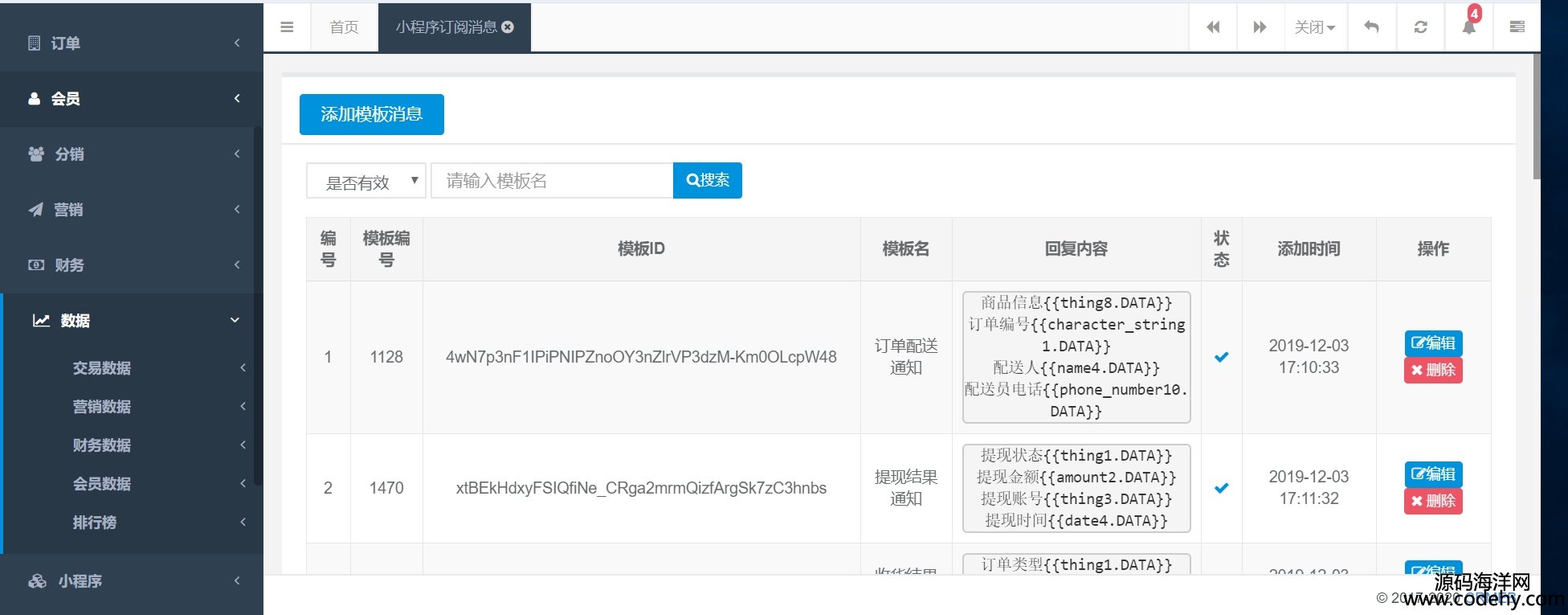Delete the 提现结果通知 template
The height and width of the screenshot is (615, 1568).
[x=1433, y=501]
